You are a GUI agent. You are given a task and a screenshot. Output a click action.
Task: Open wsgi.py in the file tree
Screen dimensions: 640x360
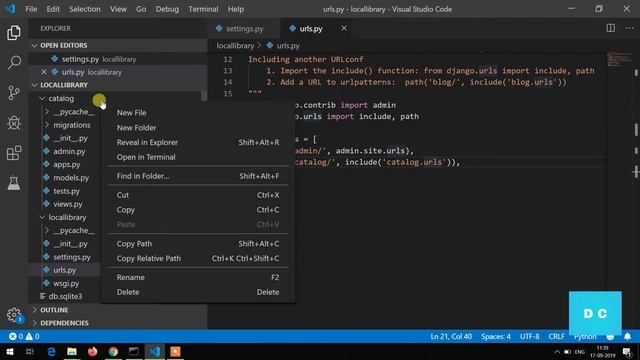(66, 283)
